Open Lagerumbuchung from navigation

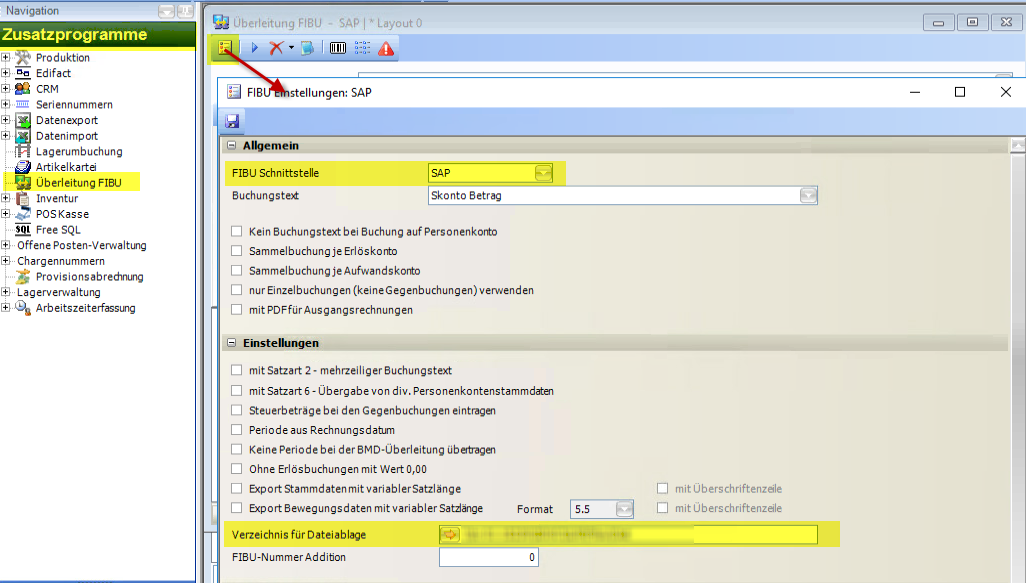point(79,152)
